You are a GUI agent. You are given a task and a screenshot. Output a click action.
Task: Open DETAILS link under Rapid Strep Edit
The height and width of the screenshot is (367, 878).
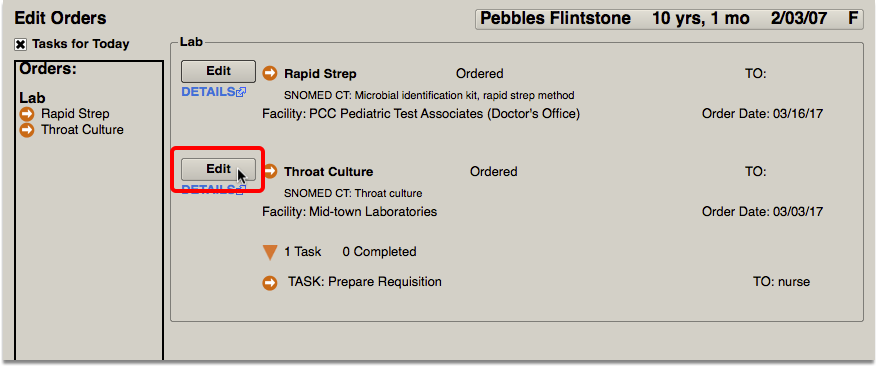(208, 92)
